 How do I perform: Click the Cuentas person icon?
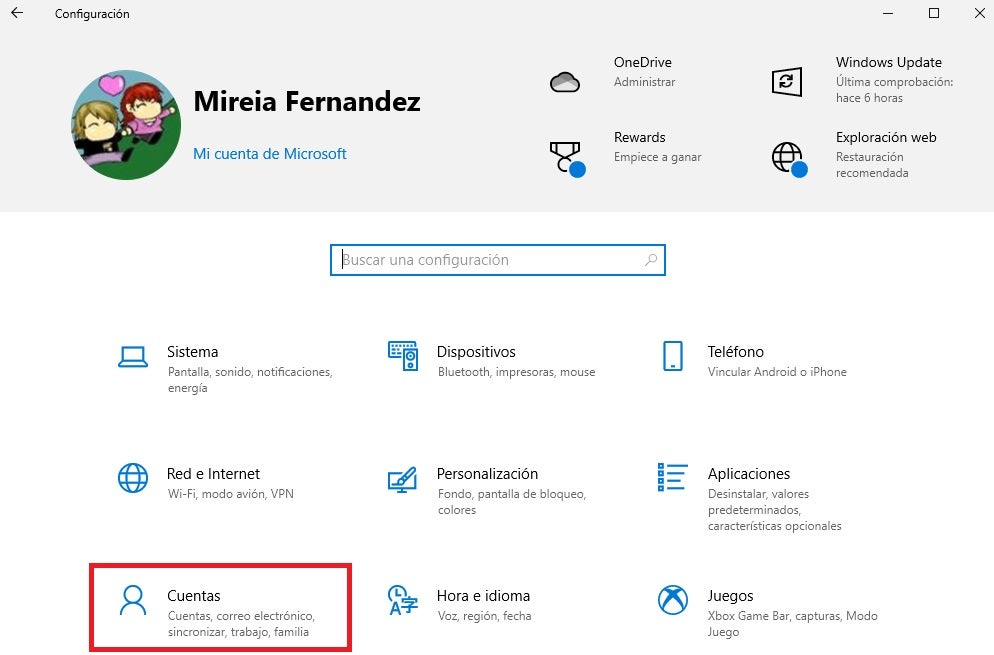[133, 600]
